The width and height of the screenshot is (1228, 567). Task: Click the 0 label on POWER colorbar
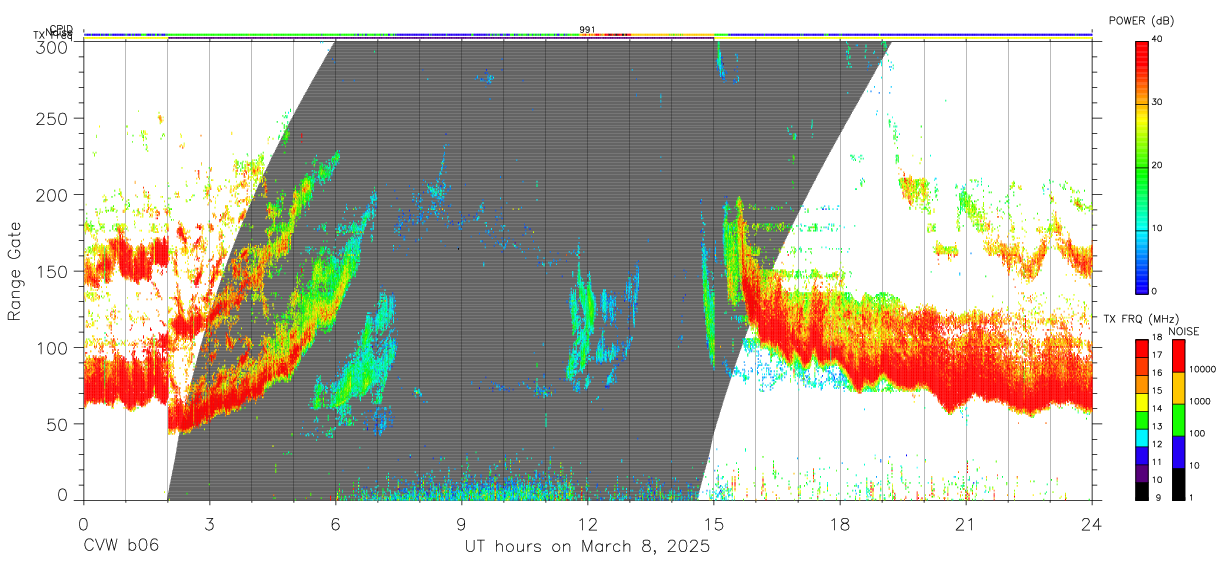pos(1156,291)
